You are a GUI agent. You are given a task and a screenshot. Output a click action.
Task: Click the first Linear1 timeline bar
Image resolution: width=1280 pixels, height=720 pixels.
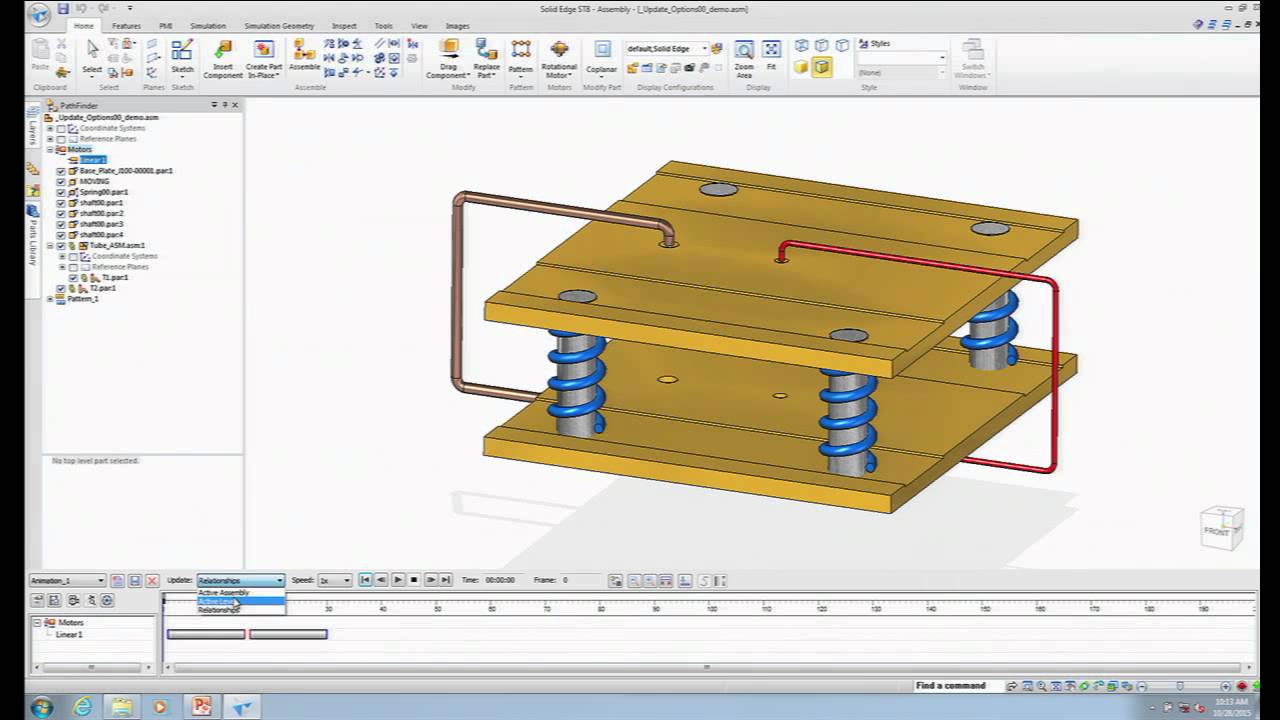pos(206,634)
